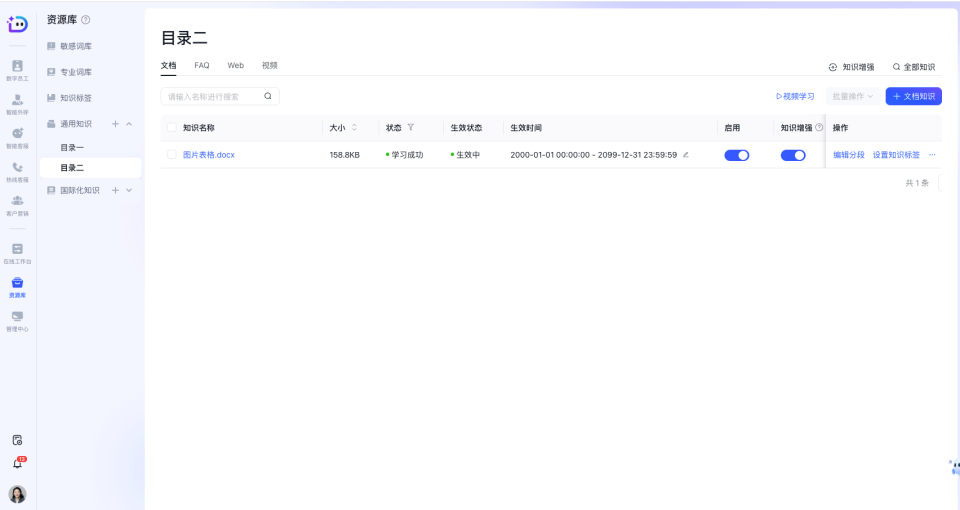The image size is (960, 510).
Task: Click the 文档知识 add button
Action: coord(913,96)
